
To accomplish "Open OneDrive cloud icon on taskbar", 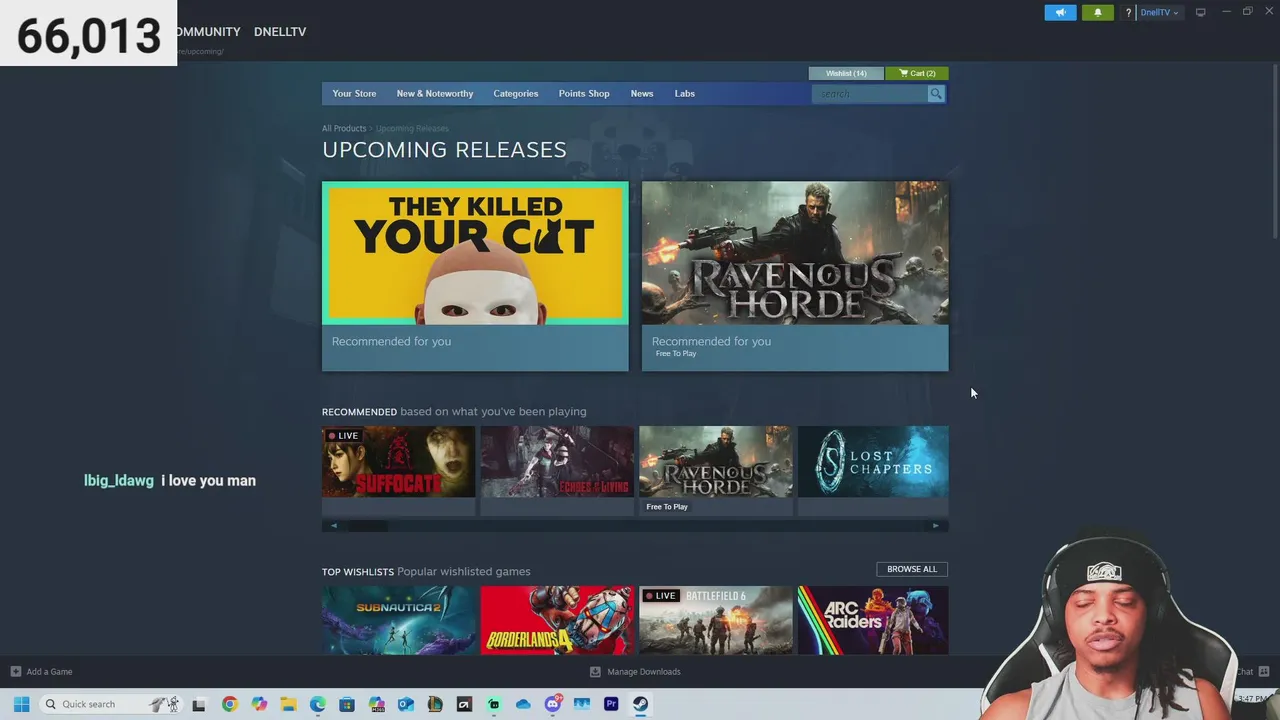I will (x=523, y=704).
